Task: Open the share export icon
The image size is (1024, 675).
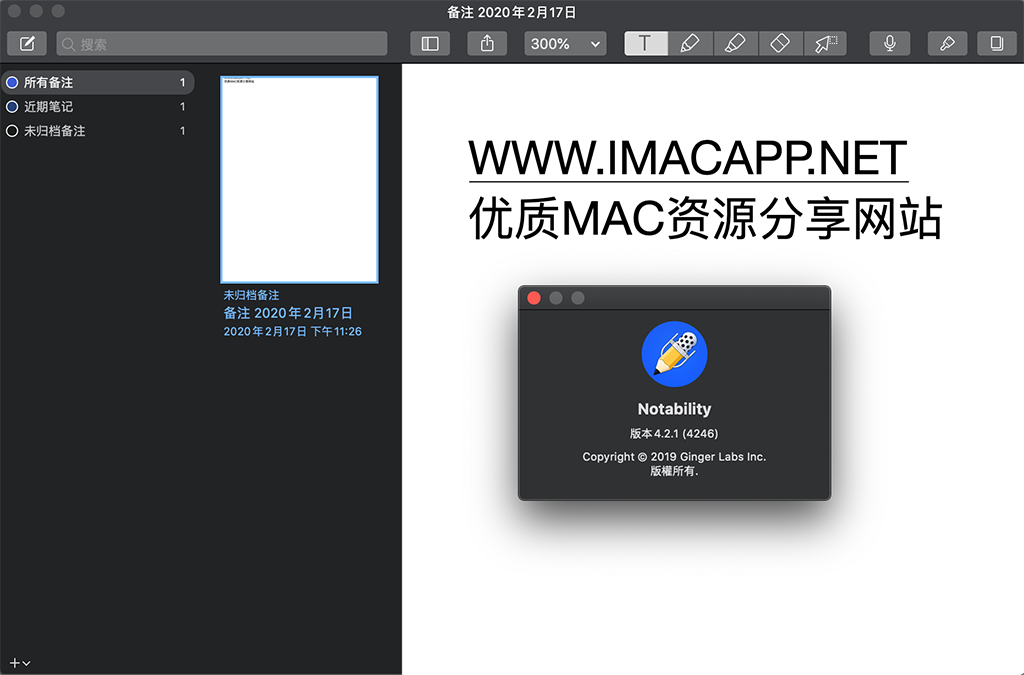Action: [487, 44]
